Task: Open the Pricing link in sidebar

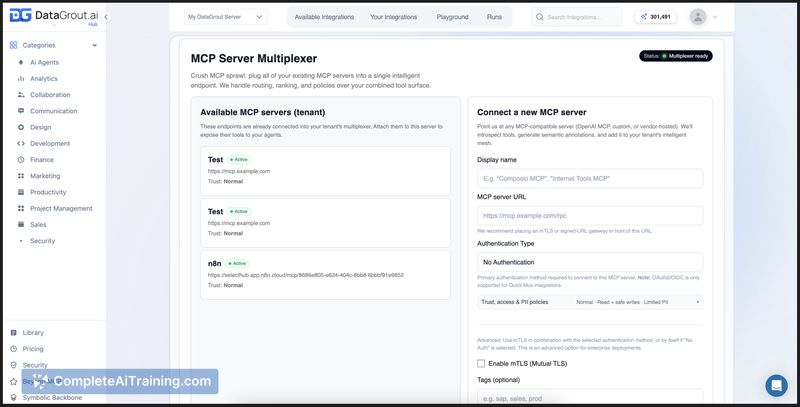Action: click(33, 349)
